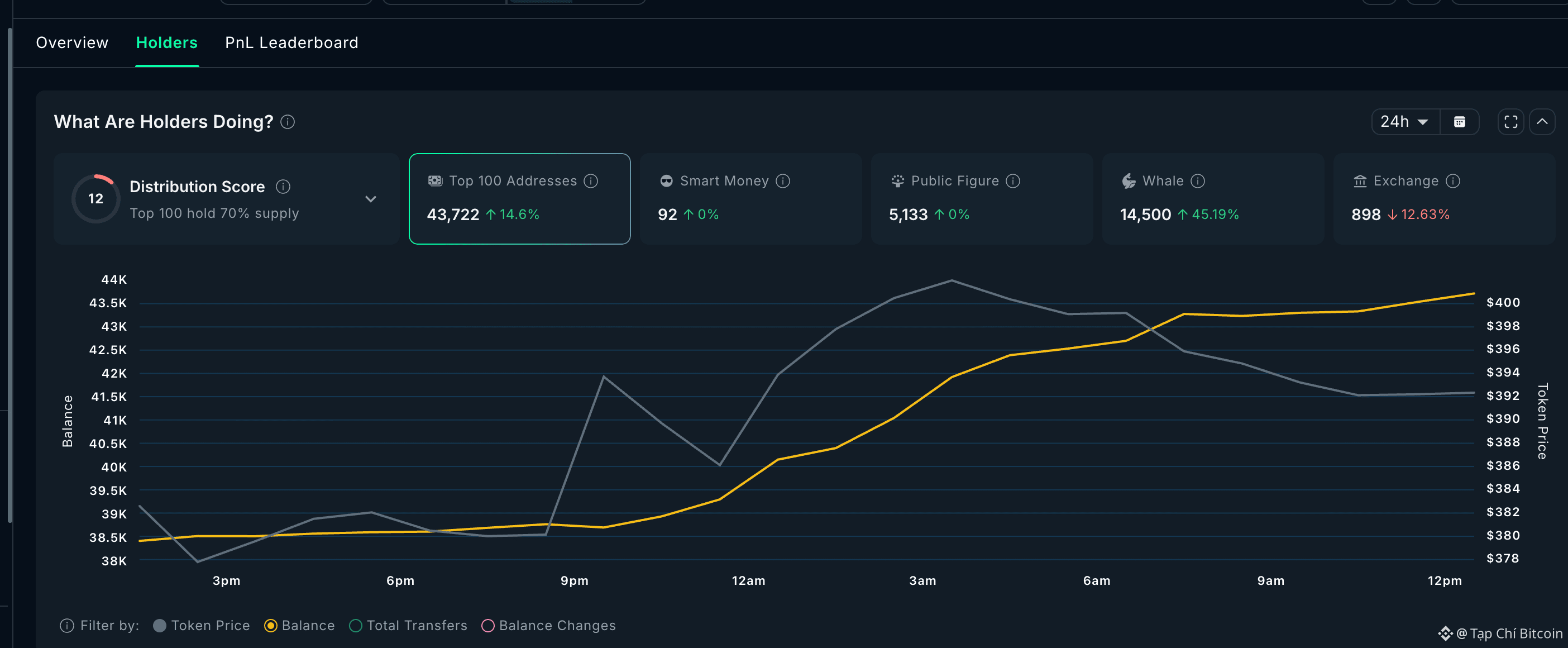Switch to the Overview tab
The height and width of the screenshot is (648, 1568).
72,42
